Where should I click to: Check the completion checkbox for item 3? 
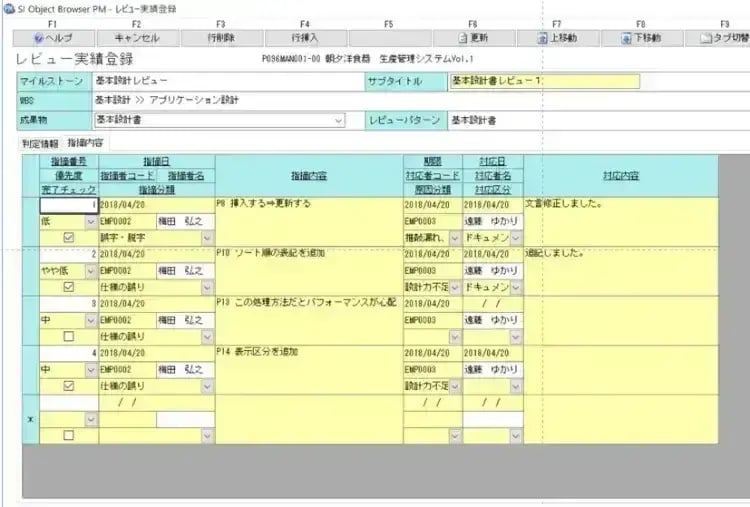click(x=68, y=336)
